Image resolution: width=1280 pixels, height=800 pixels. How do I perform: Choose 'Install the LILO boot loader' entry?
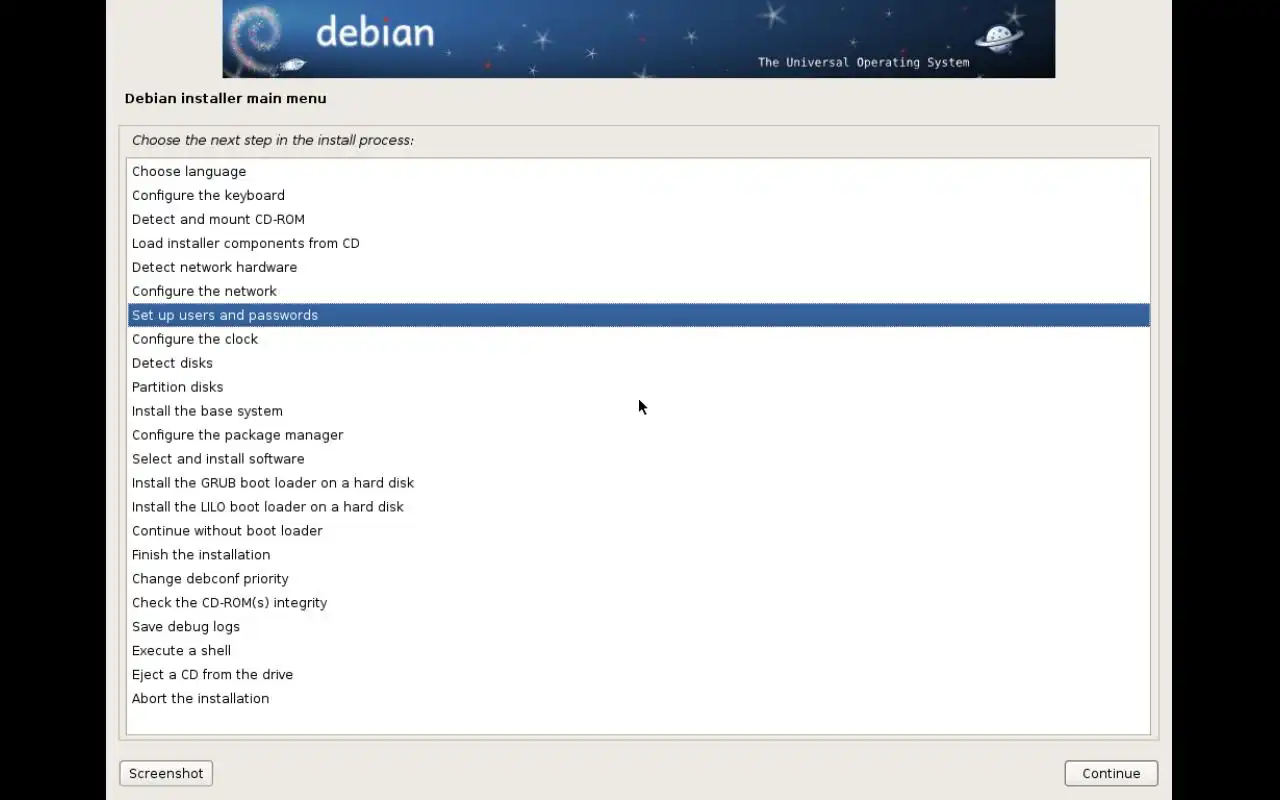click(x=638, y=507)
